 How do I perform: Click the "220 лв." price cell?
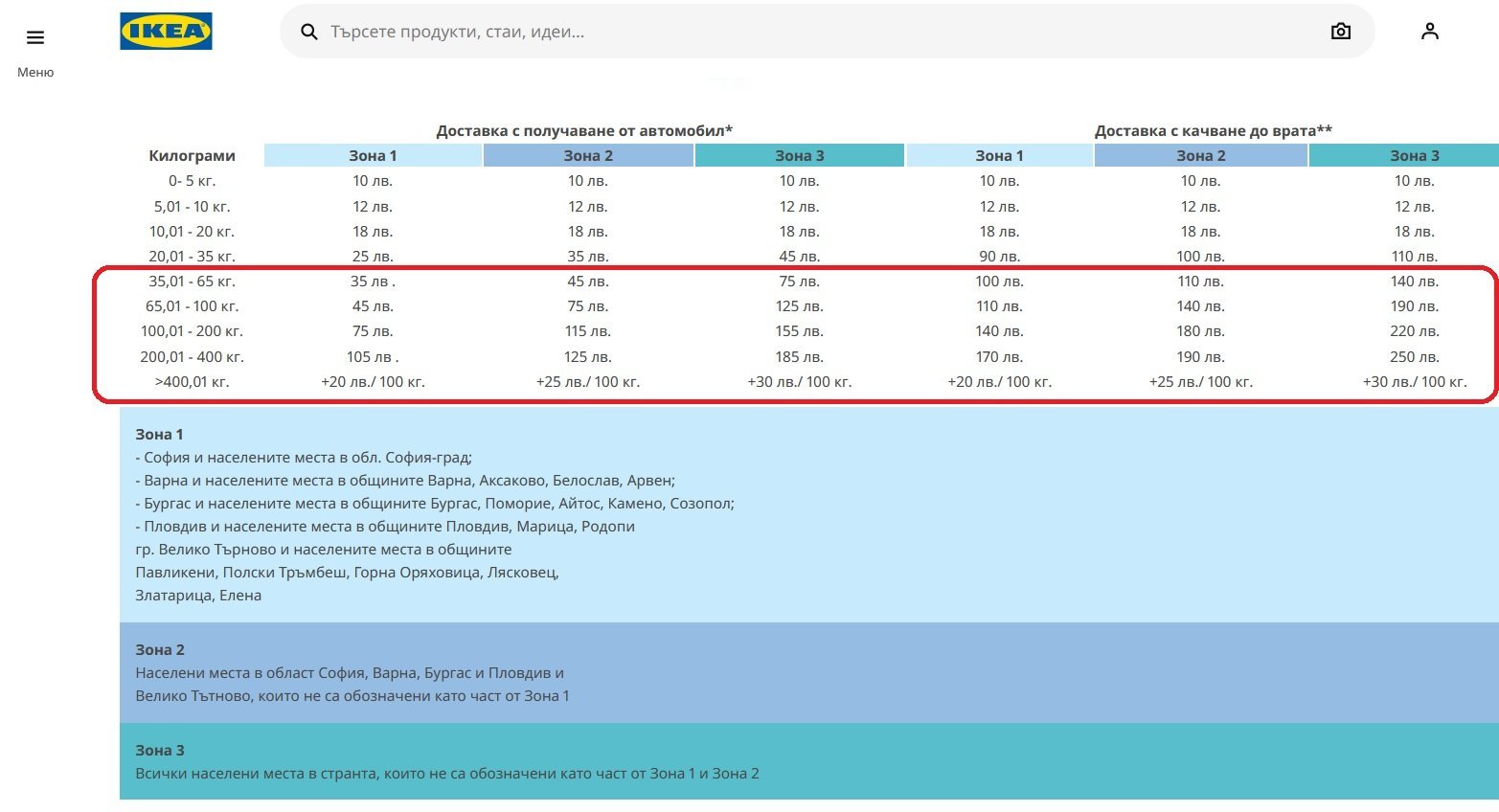click(x=1414, y=331)
